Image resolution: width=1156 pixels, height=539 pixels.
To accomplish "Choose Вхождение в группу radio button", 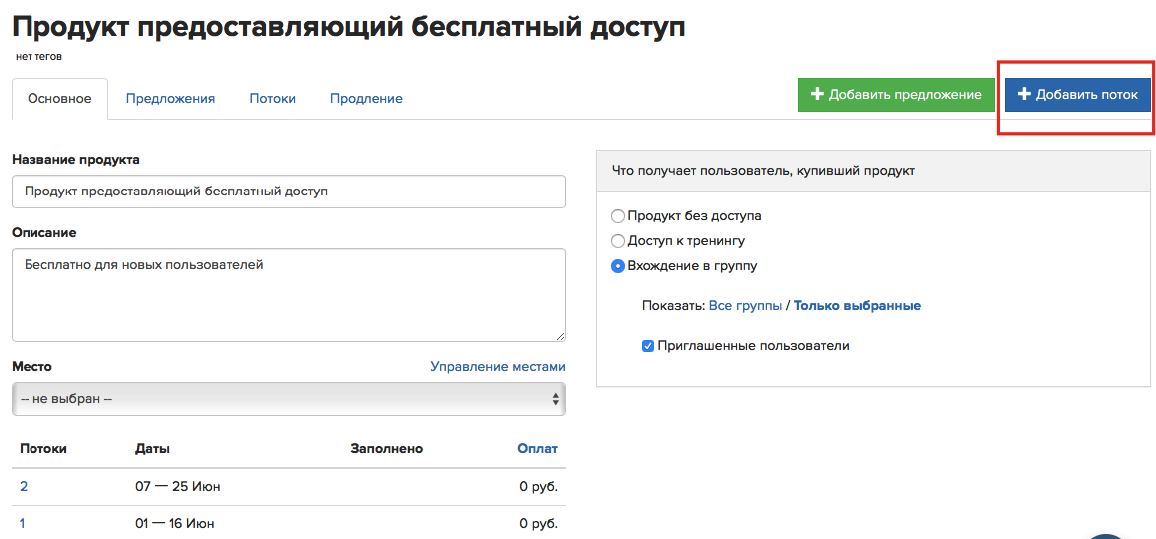I will [x=618, y=266].
